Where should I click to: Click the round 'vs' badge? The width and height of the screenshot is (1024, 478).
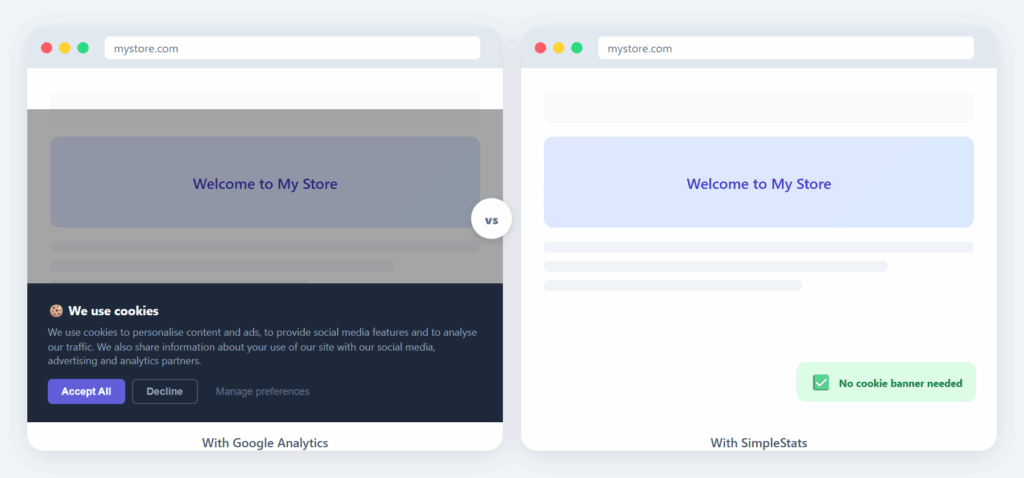[x=491, y=219]
